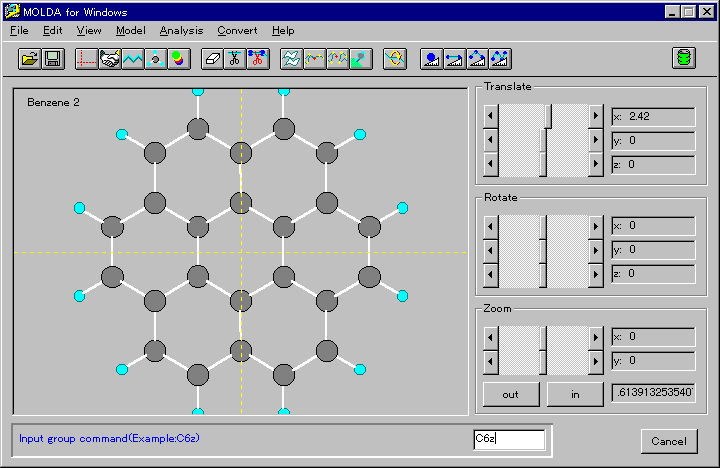Click the single blue atom measure icon
The width and height of the screenshot is (720, 468).
[431, 59]
